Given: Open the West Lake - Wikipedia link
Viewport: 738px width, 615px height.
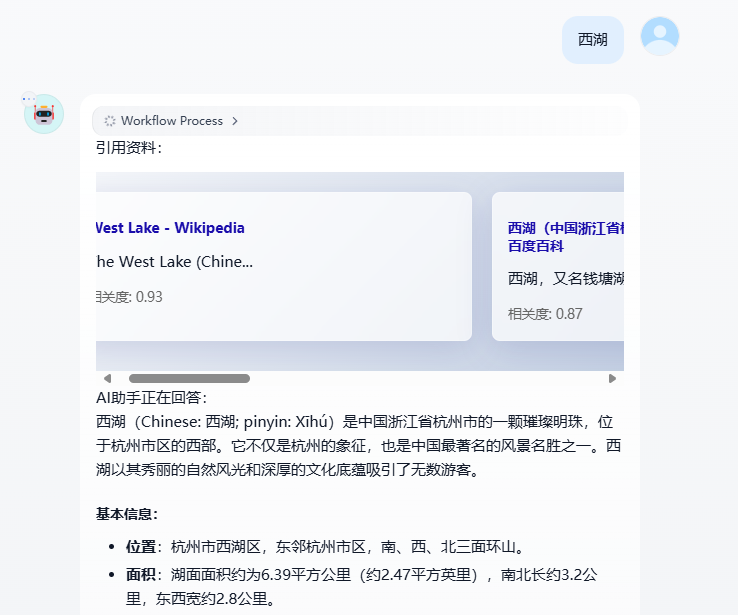Looking at the screenshot, I should pyautogui.click(x=171, y=228).
